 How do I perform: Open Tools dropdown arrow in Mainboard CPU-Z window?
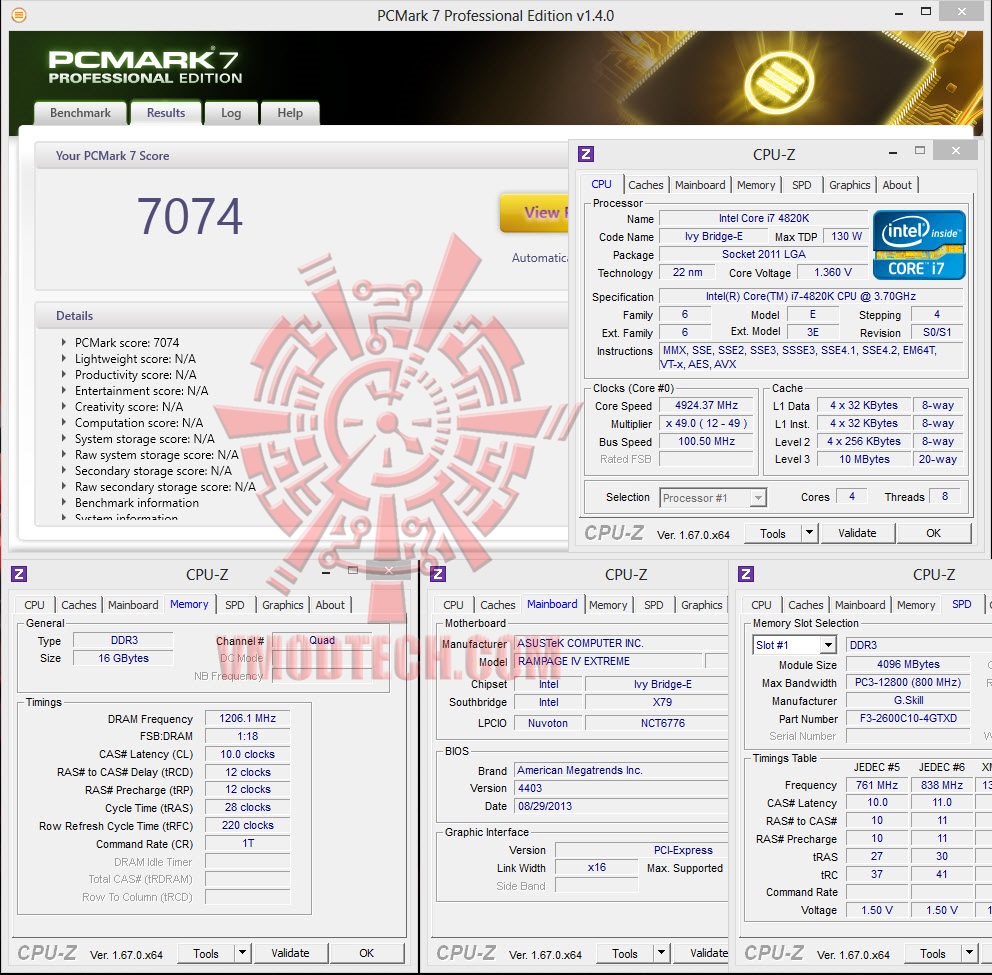click(662, 953)
